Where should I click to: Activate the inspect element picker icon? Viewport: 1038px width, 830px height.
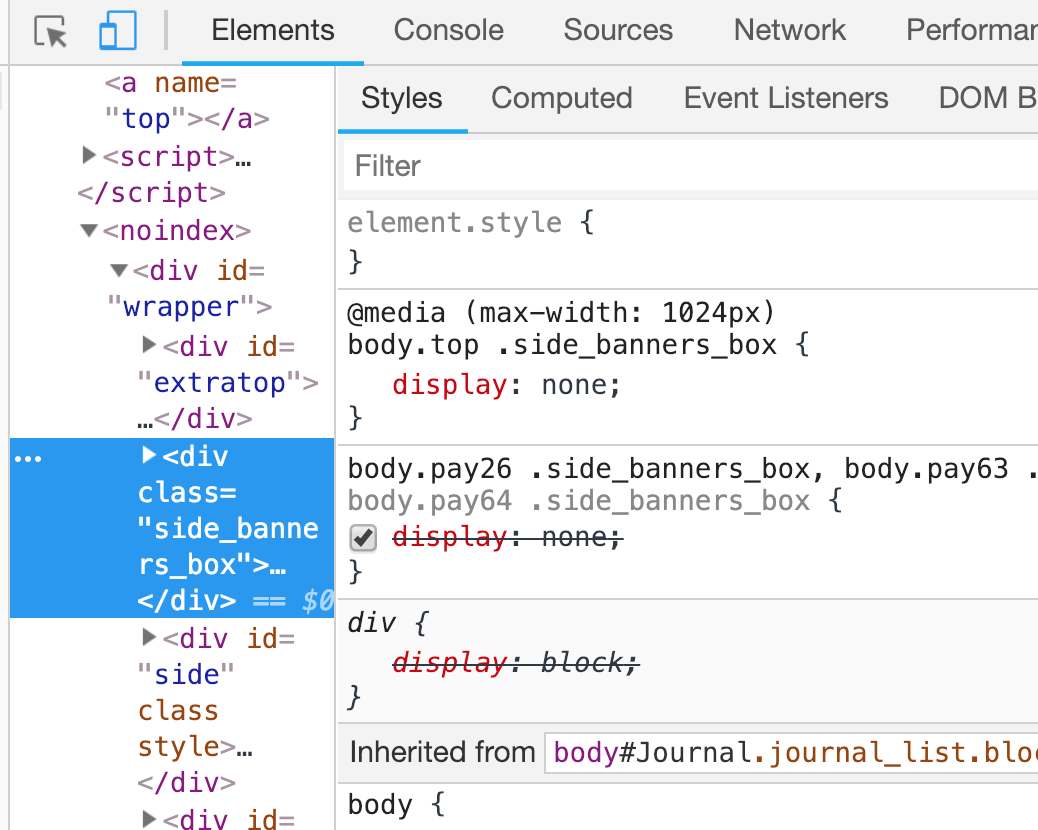(50, 31)
